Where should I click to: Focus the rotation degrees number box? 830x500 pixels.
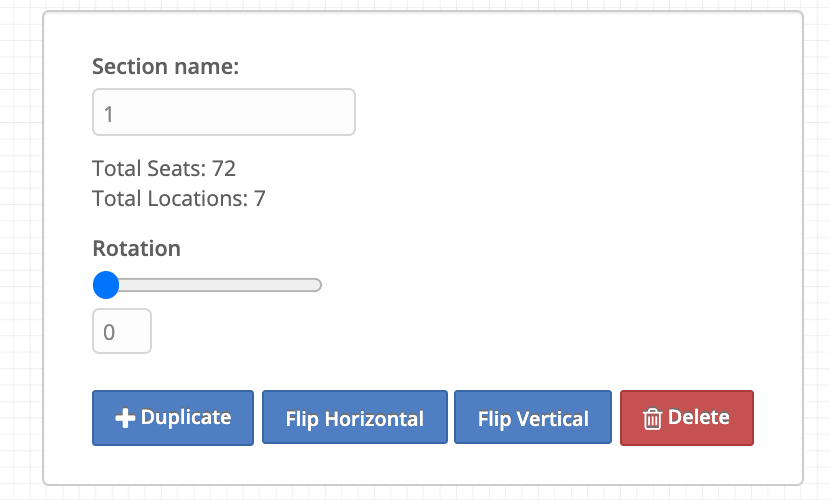pos(122,331)
